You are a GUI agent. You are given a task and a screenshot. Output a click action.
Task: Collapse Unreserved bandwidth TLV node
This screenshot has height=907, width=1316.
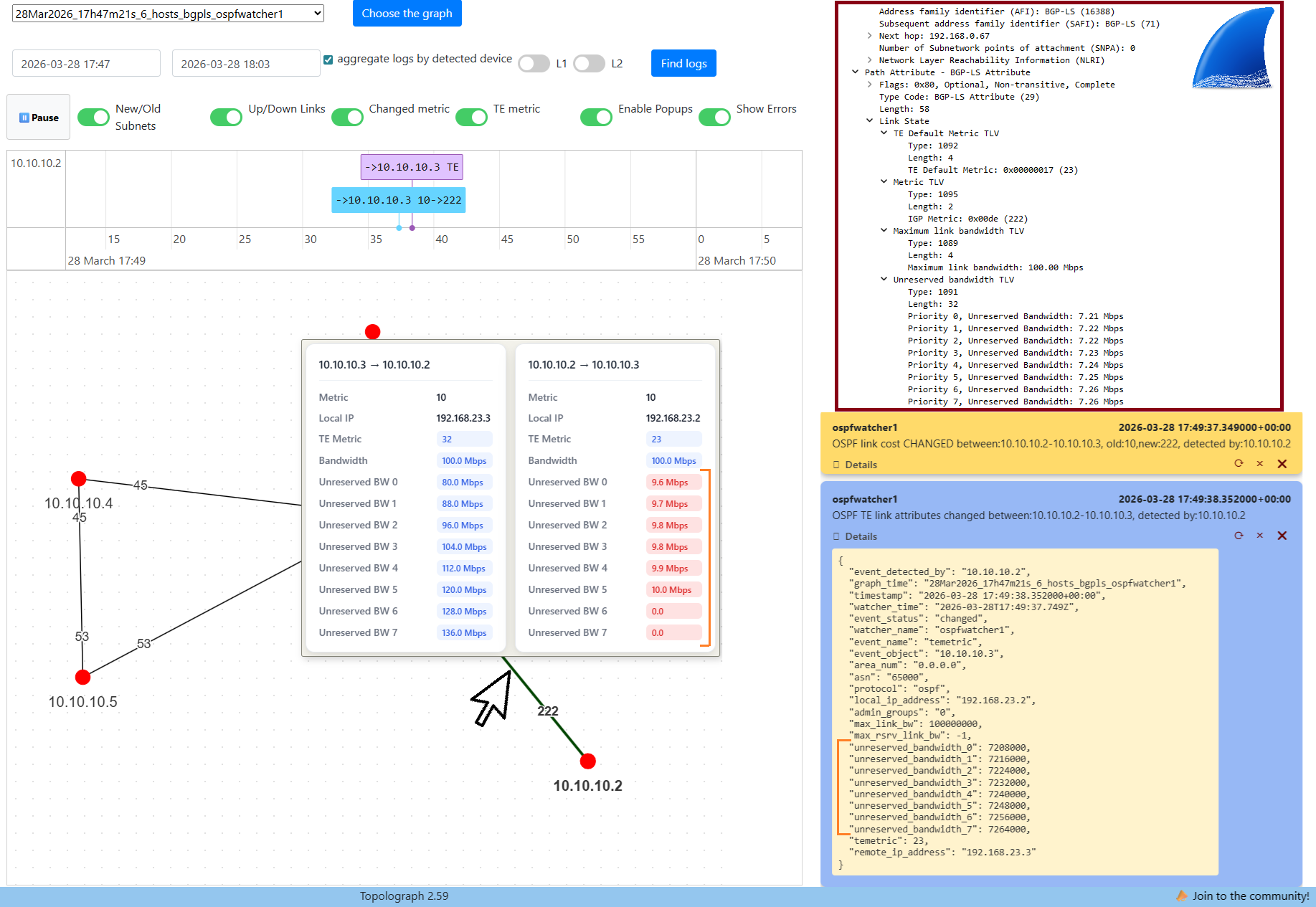click(x=884, y=280)
